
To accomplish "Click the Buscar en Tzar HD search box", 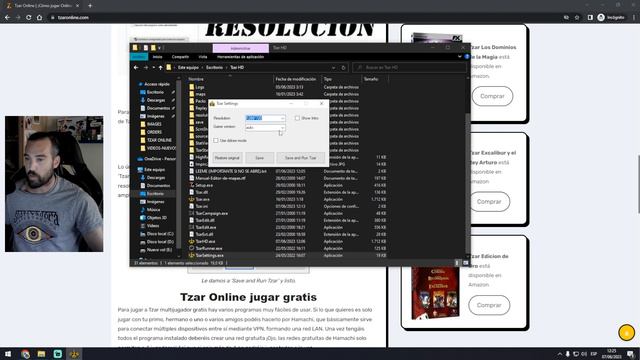I will 409,68.
